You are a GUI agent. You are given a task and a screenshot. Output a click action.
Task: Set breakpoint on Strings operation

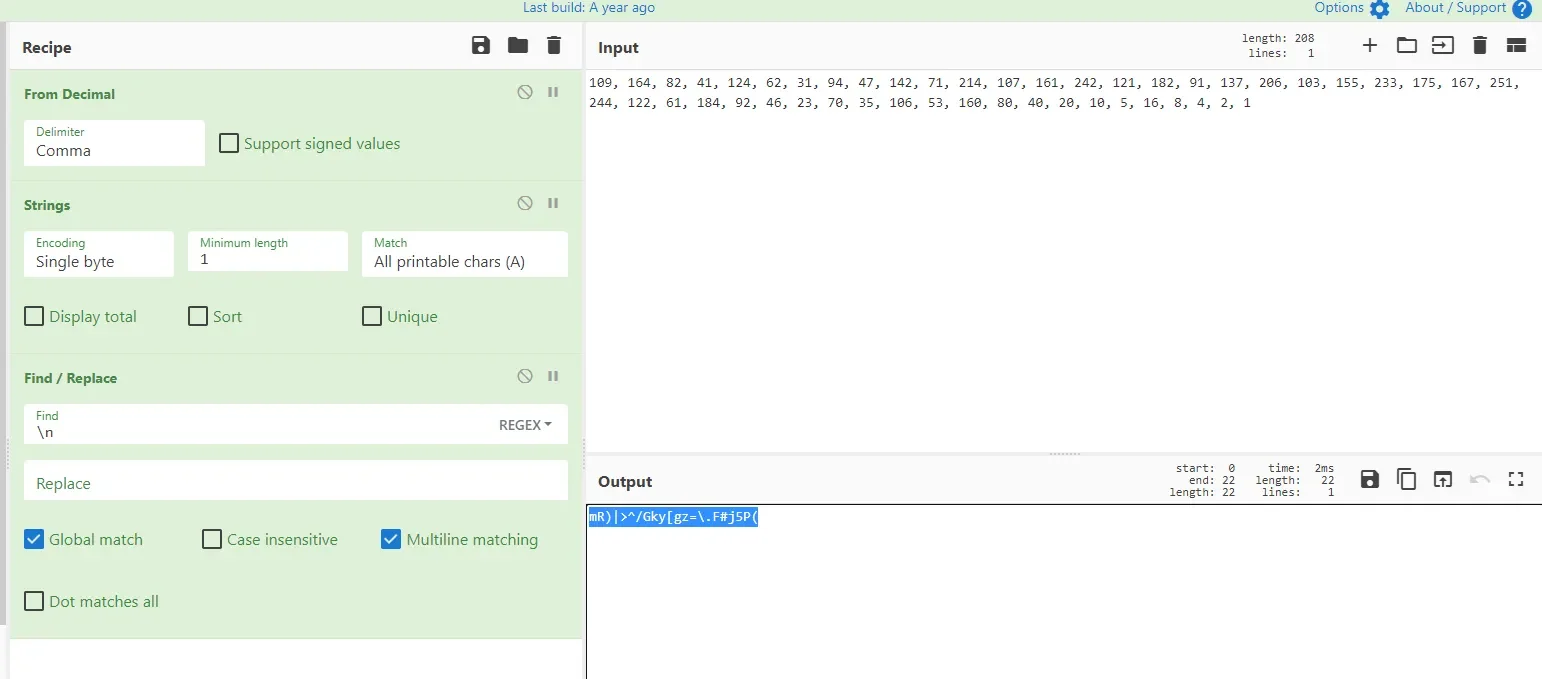pos(553,203)
